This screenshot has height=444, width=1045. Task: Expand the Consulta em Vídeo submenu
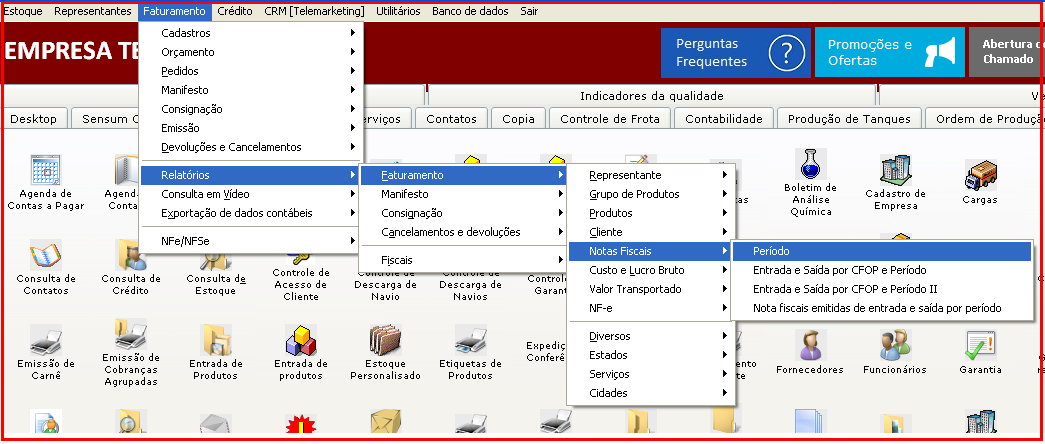click(251, 194)
